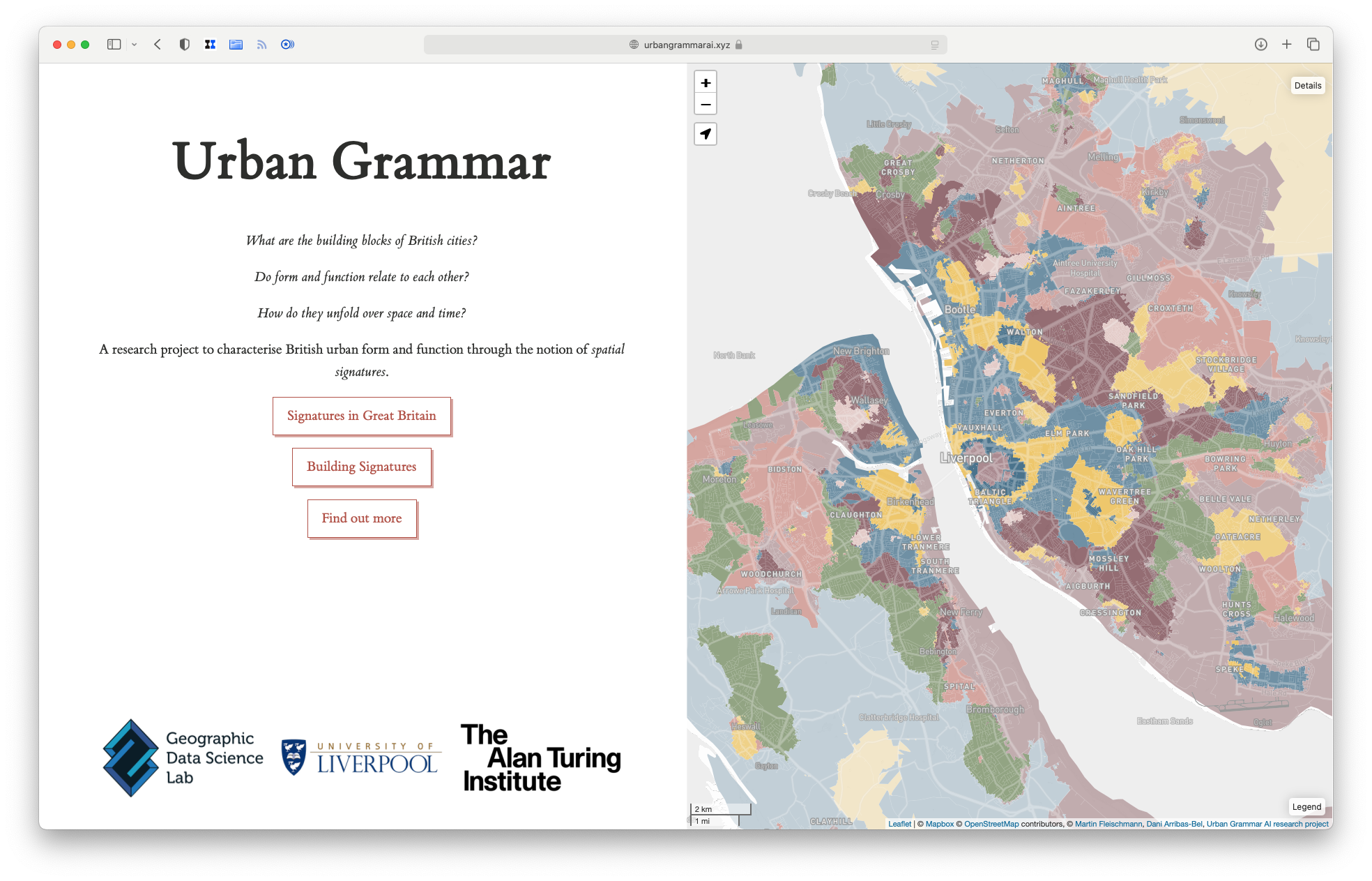This screenshot has width=1372, height=881.
Task: Open Safari downloads list
Action: (x=1260, y=45)
